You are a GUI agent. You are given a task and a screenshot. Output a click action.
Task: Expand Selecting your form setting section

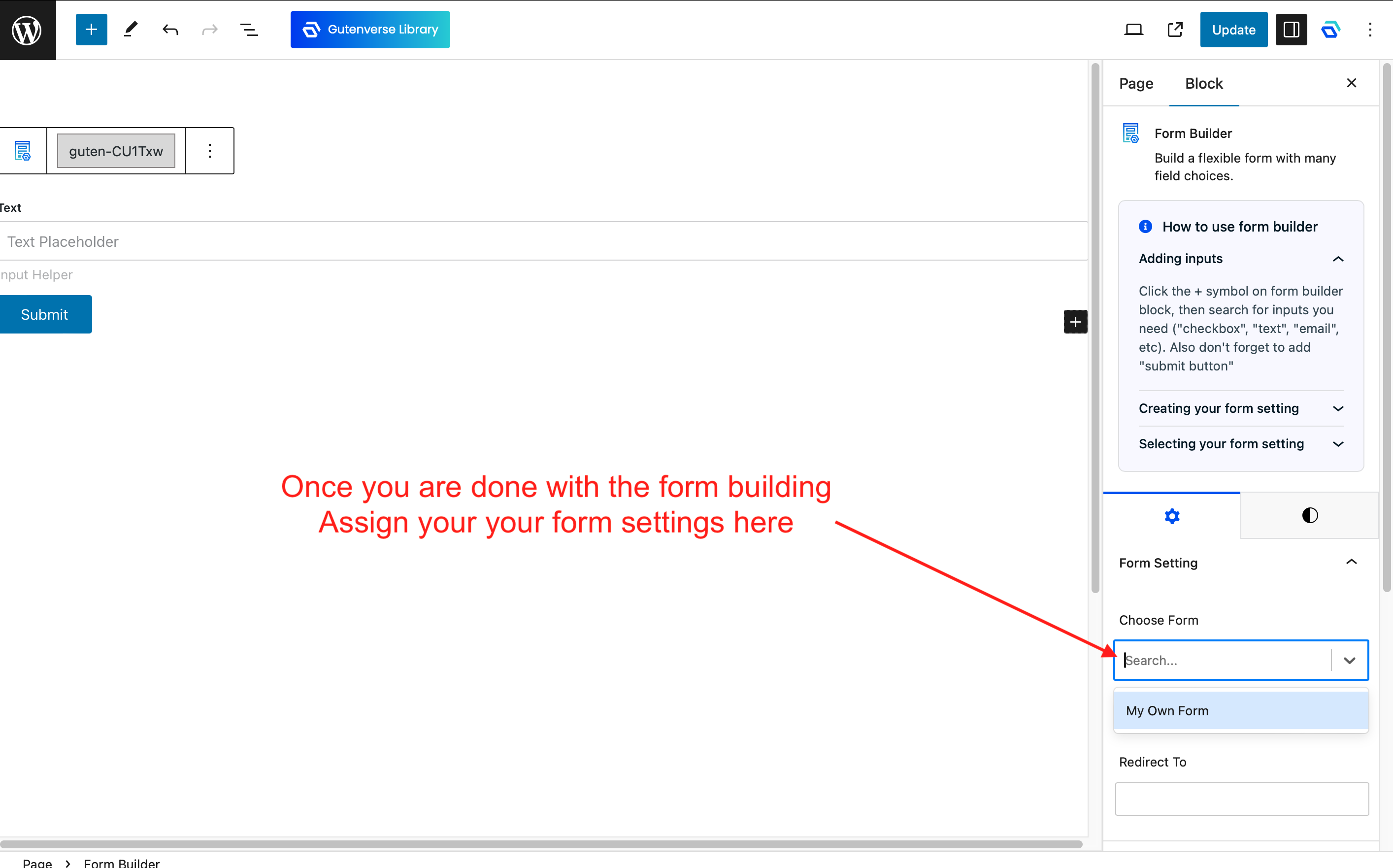click(1240, 444)
